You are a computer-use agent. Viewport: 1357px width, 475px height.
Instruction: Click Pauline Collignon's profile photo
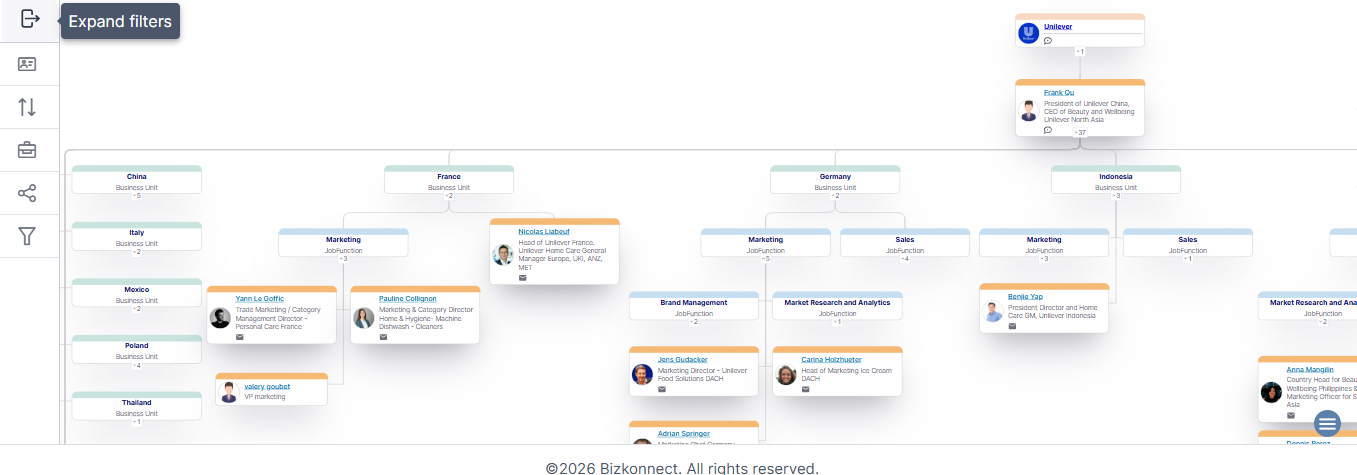[364, 318]
